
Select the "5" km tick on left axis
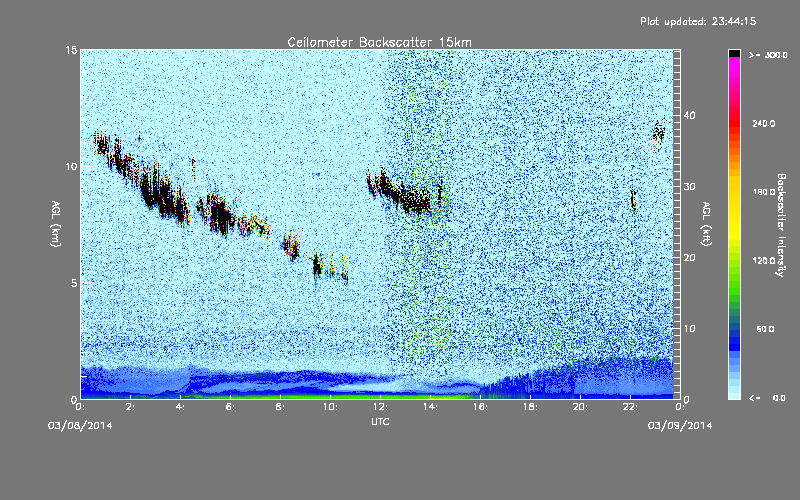tap(74, 283)
